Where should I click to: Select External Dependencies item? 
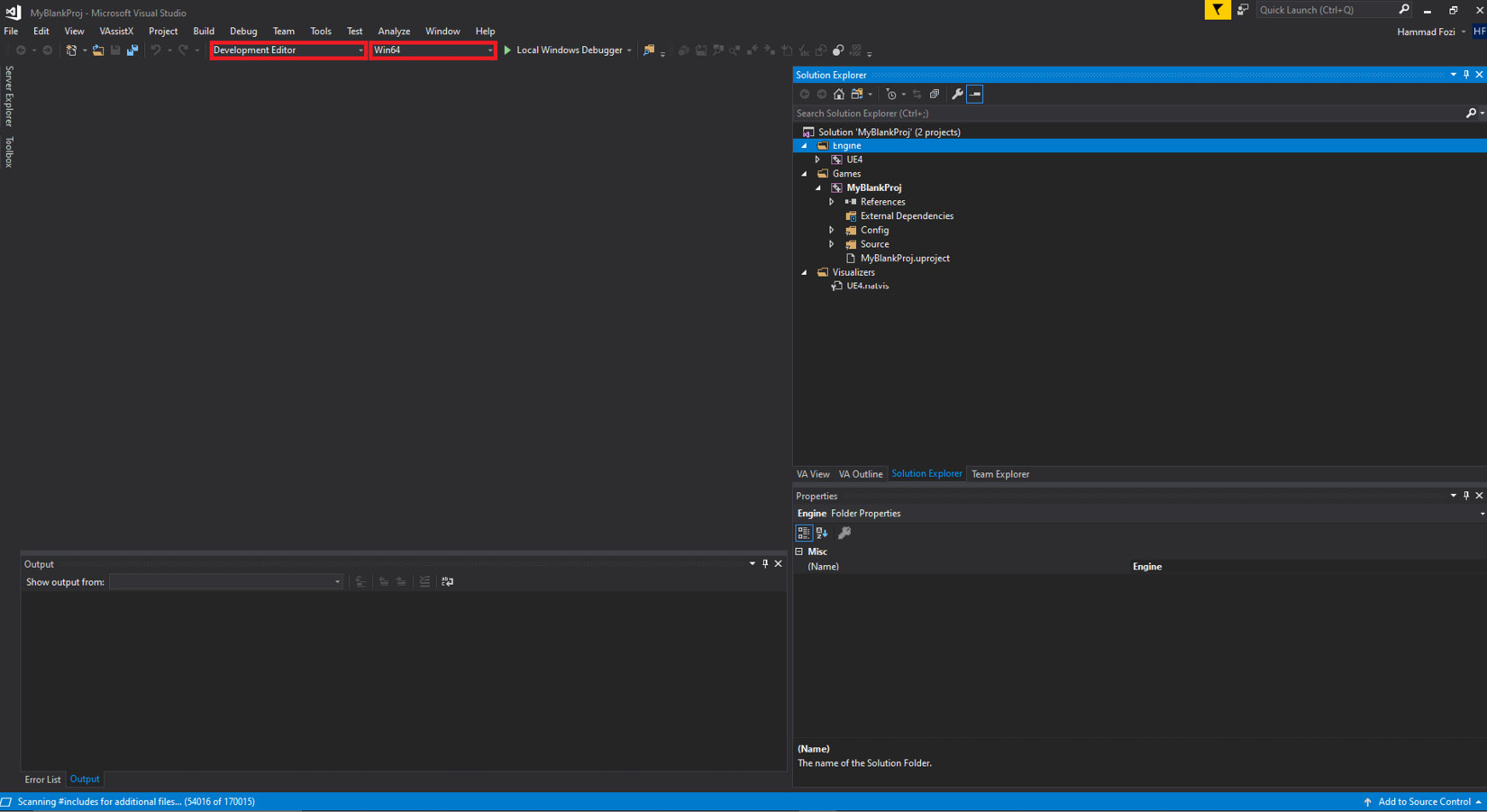pos(907,216)
